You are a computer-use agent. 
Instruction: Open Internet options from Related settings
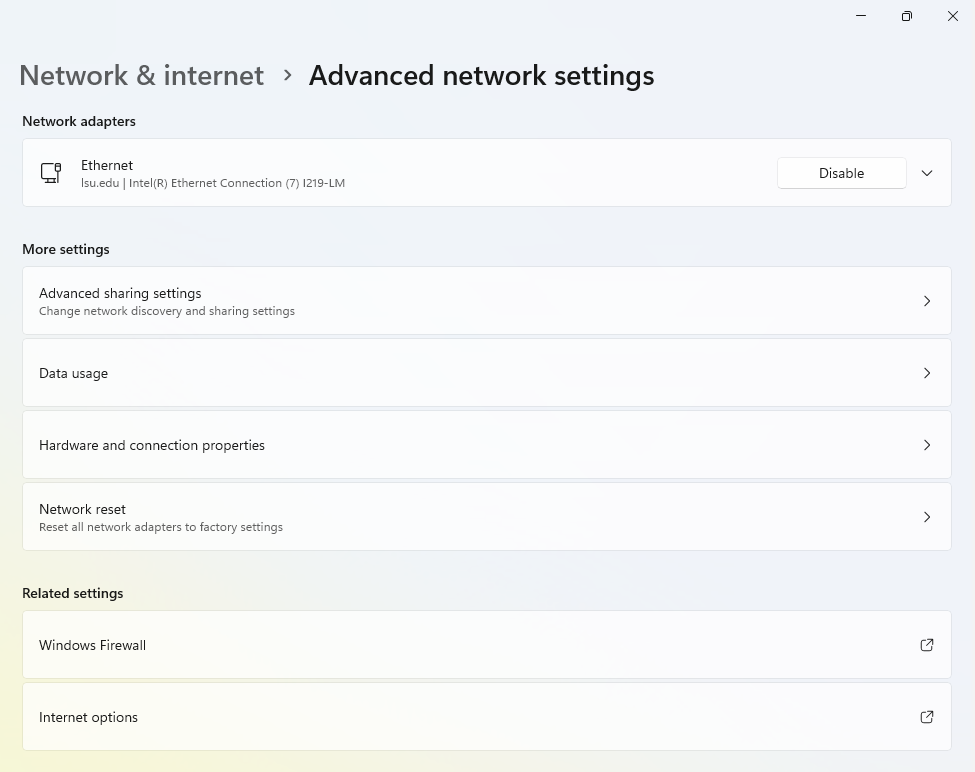88,717
